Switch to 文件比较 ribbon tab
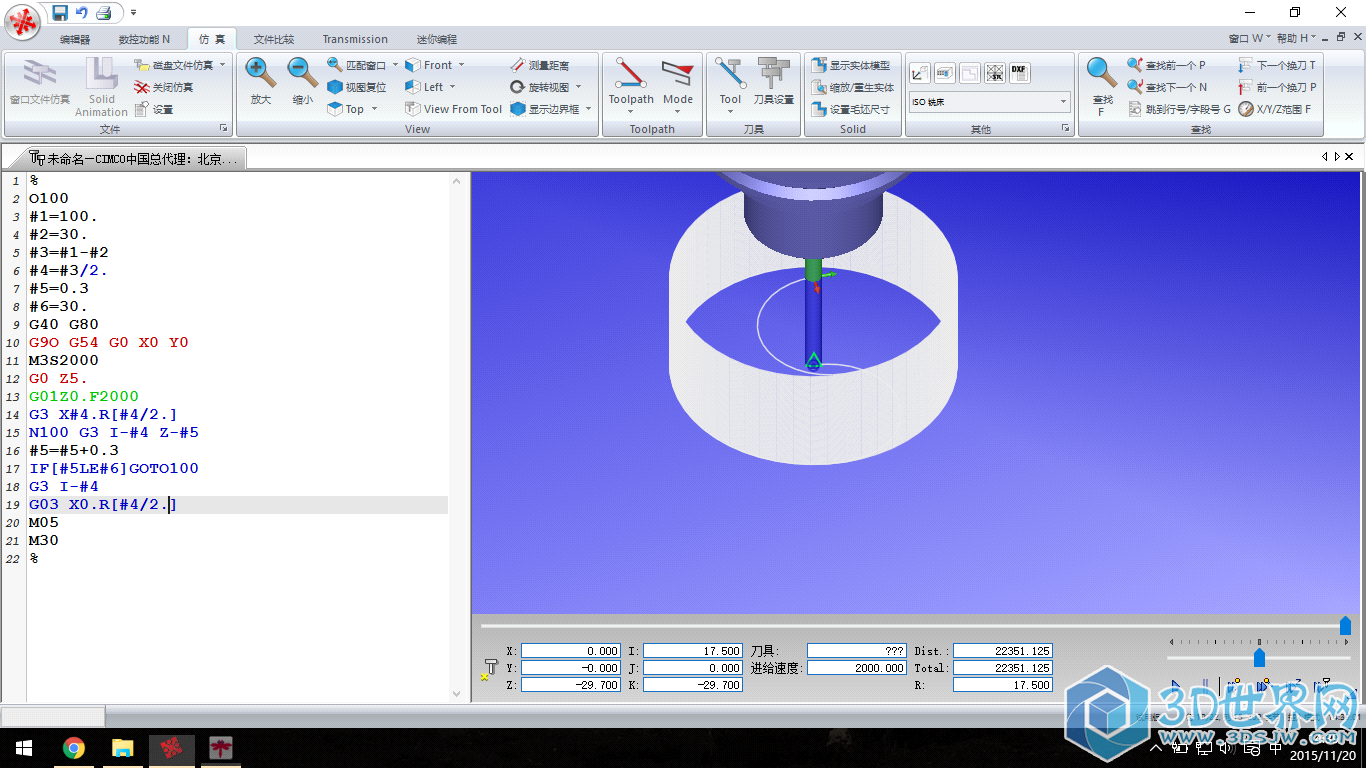The width and height of the screenshot is (1366, 768). (273, 40)
